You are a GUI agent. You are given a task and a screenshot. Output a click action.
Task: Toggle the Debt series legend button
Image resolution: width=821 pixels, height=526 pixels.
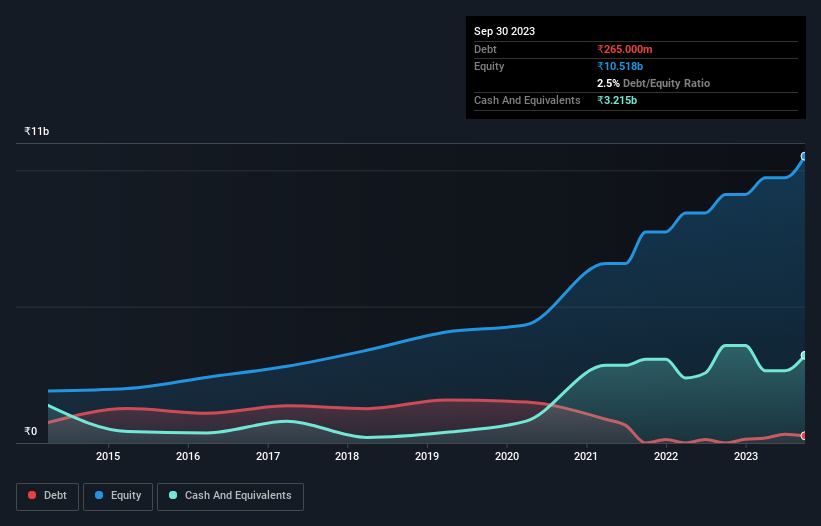(x=47, y=496)
